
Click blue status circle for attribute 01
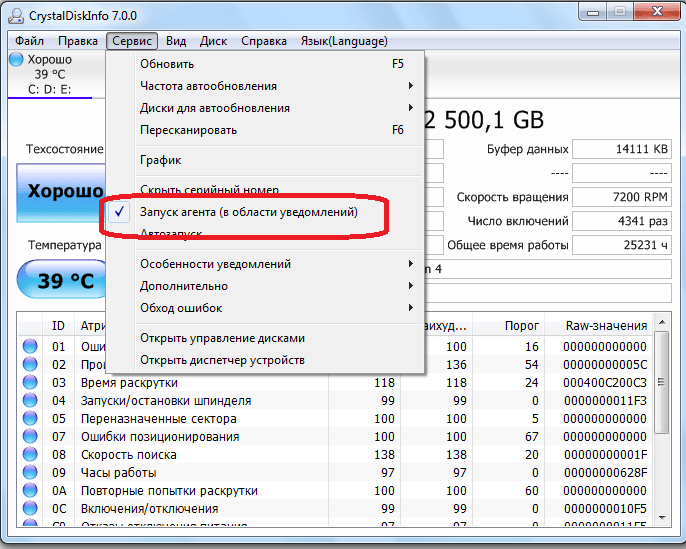30,346
